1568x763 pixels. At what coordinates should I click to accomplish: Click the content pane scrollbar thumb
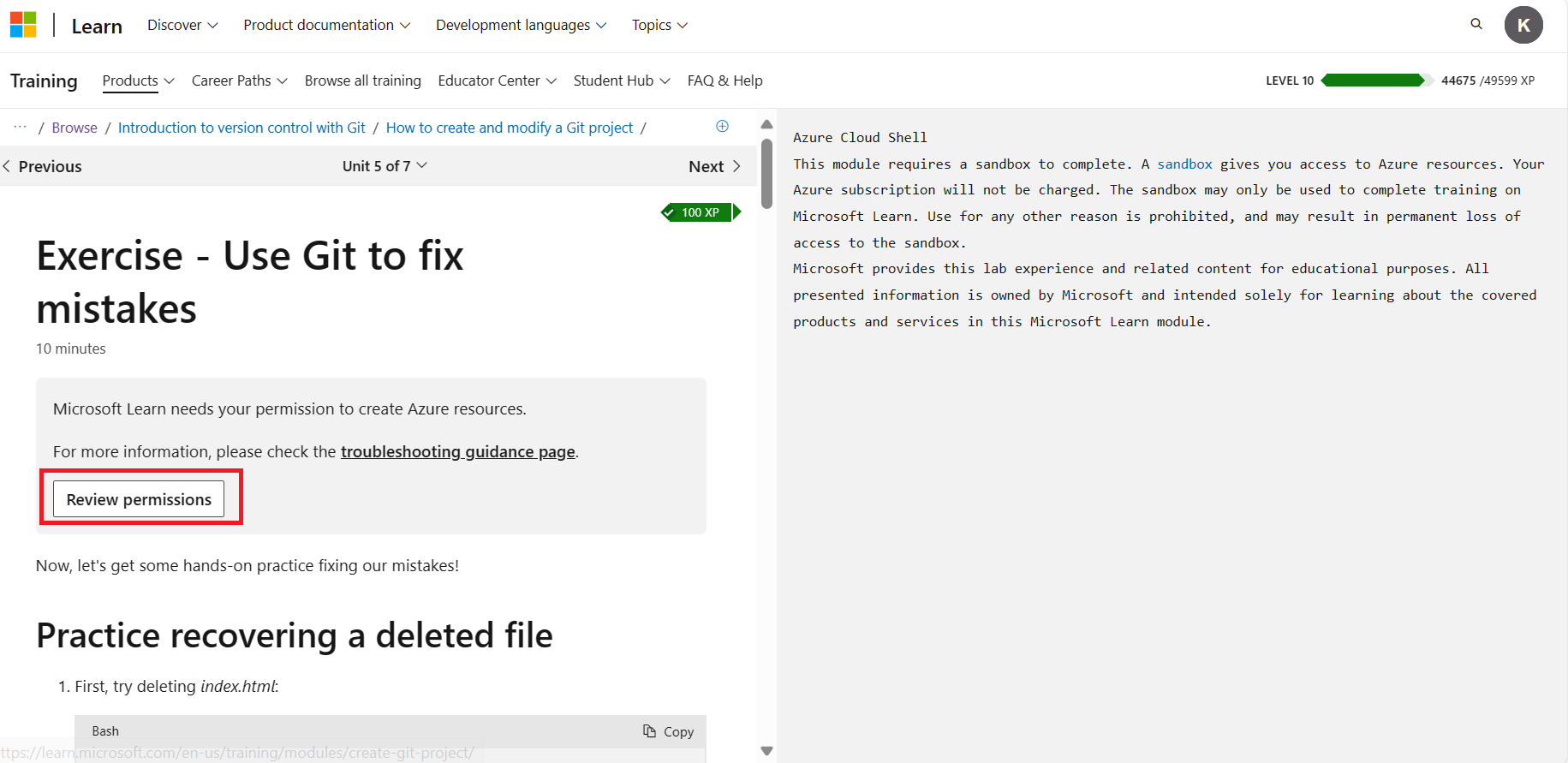tap(766, 174)
